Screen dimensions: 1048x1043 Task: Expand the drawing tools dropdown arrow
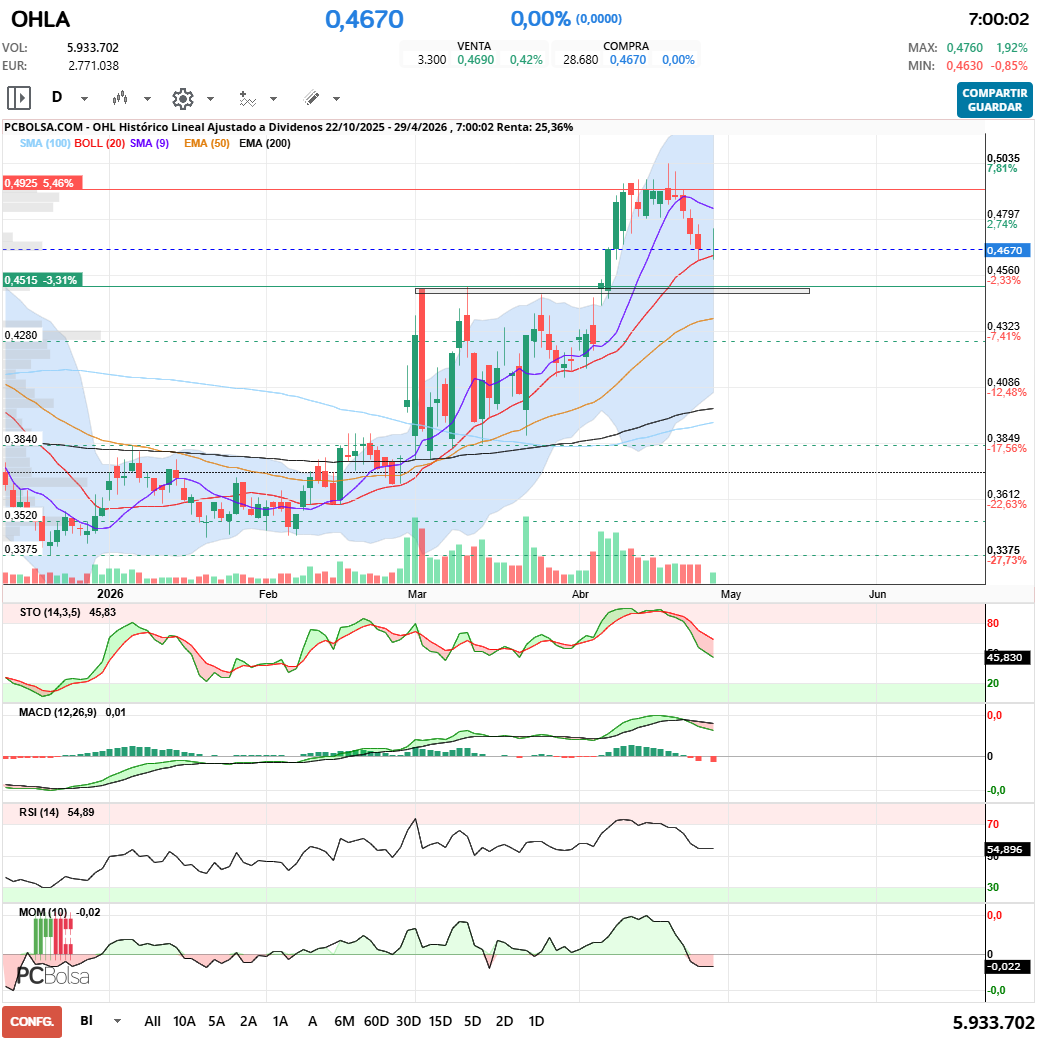[x=336, y=99]
